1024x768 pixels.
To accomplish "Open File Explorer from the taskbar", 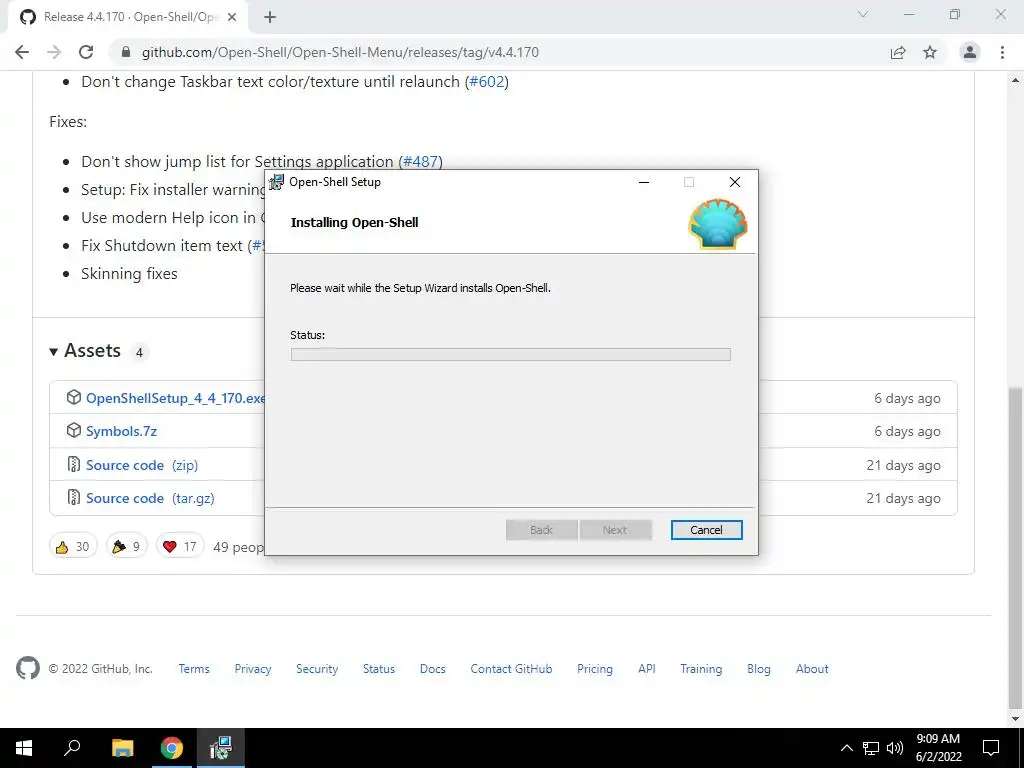I will (x=122, y=748).
